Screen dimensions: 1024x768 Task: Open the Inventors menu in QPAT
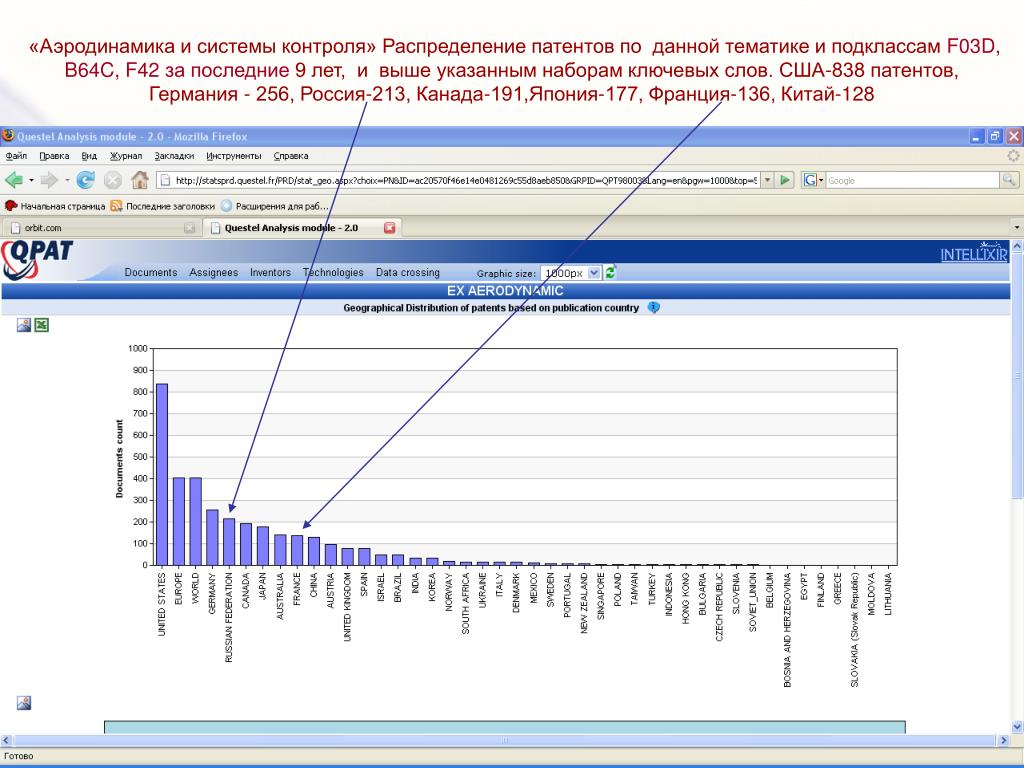coord(270,272)
